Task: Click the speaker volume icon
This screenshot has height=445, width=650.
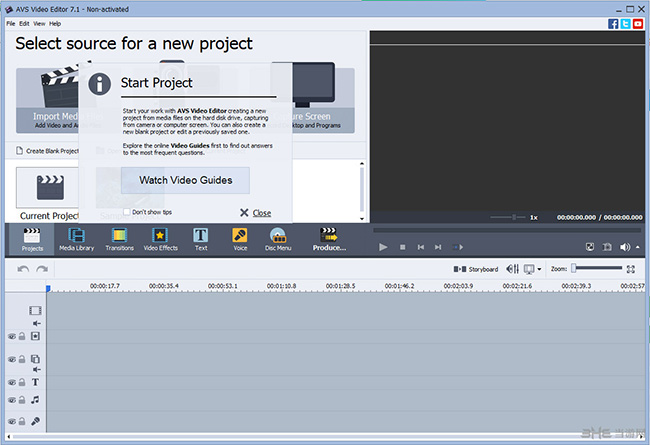Action: point(625,247)
